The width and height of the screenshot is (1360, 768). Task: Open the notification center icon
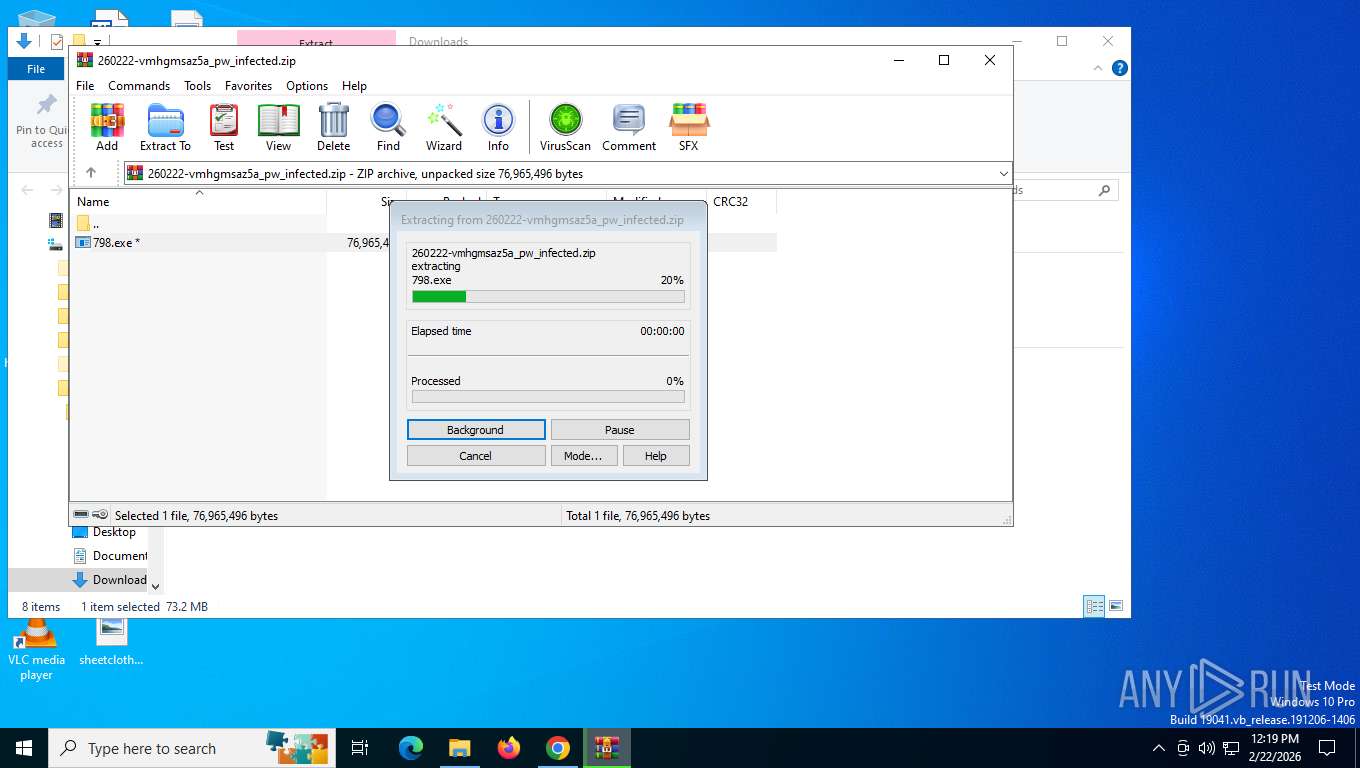(1327, 748)
